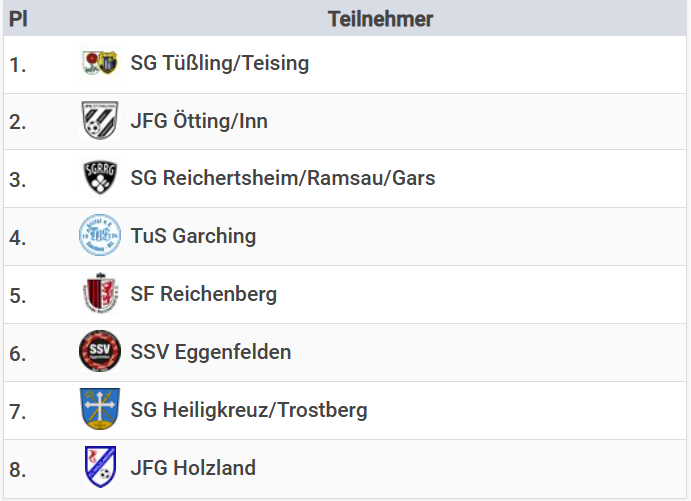Click the SG Tüßling/Teising club crest

[x=100, y=63]
